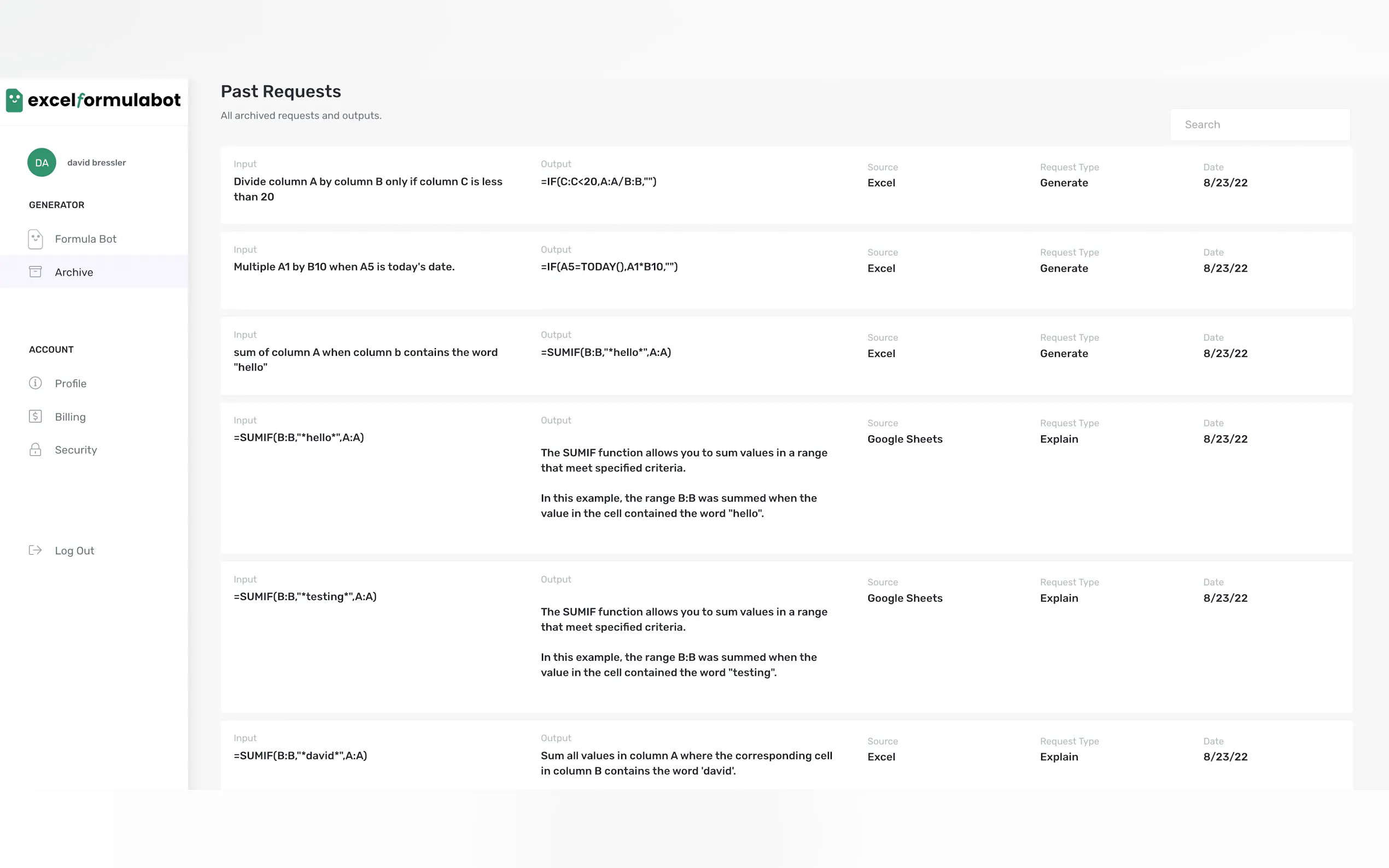Open the Billing page link
The image size is (1389, 868).
coord(70,417)
